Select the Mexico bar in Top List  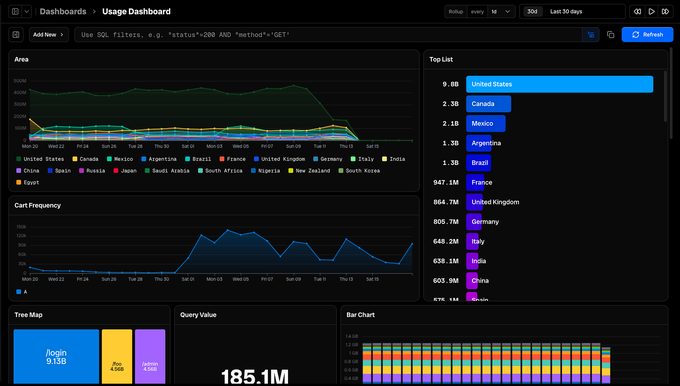(x=486, y=124)
